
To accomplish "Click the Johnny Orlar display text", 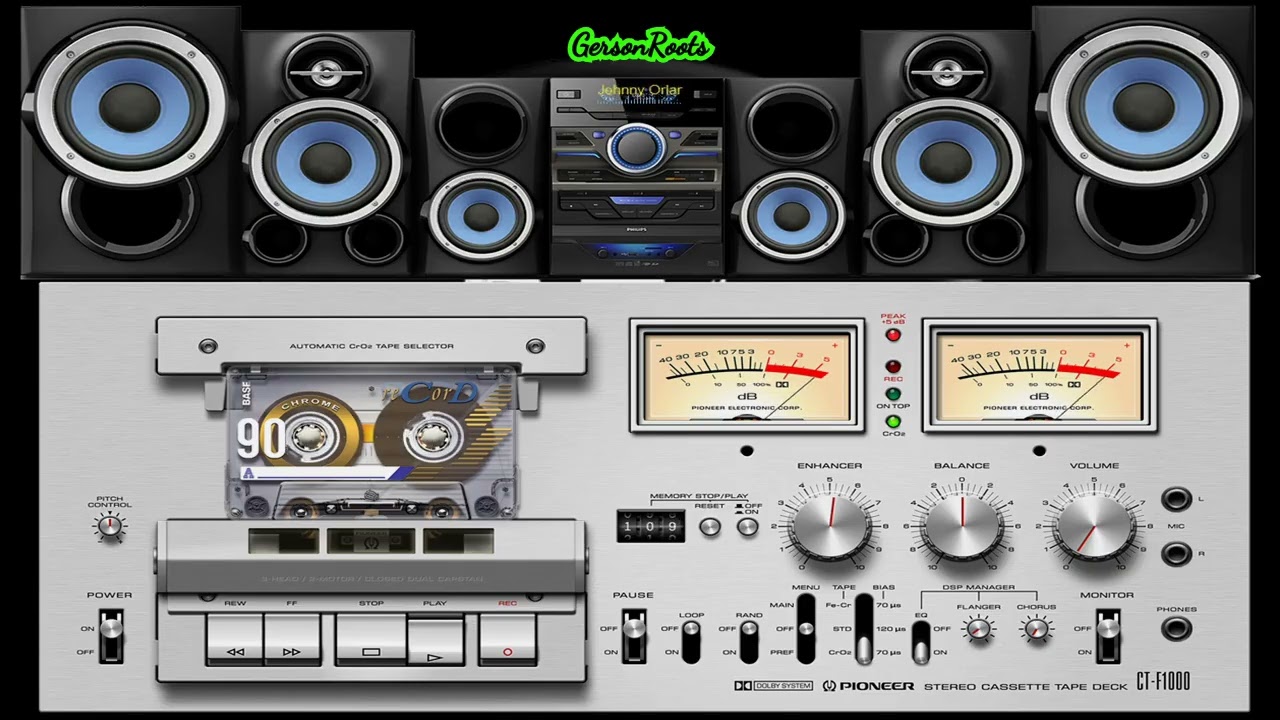I will click(x=640, y=90).
